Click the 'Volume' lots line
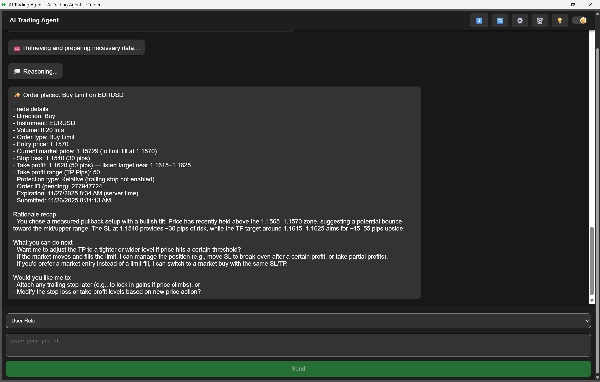This screenshot has height=382, width=600. (39, 130)
